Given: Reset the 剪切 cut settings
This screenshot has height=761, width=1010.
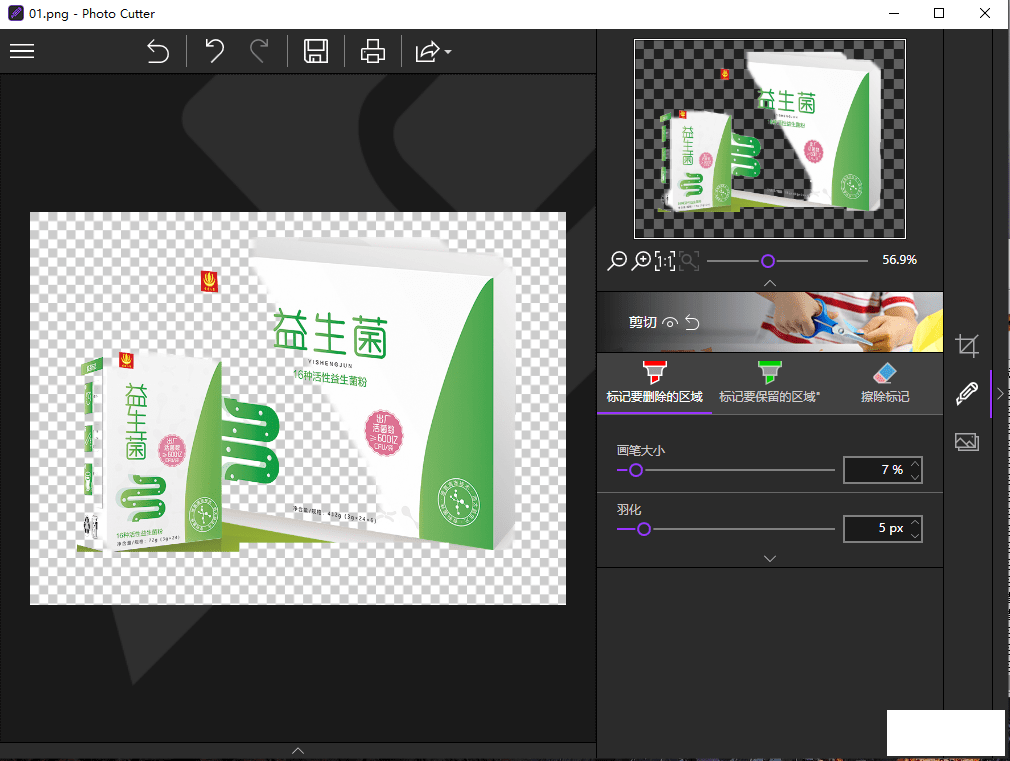Looking at the screenshot, I should pyautogui.click(x=692, y=322).
